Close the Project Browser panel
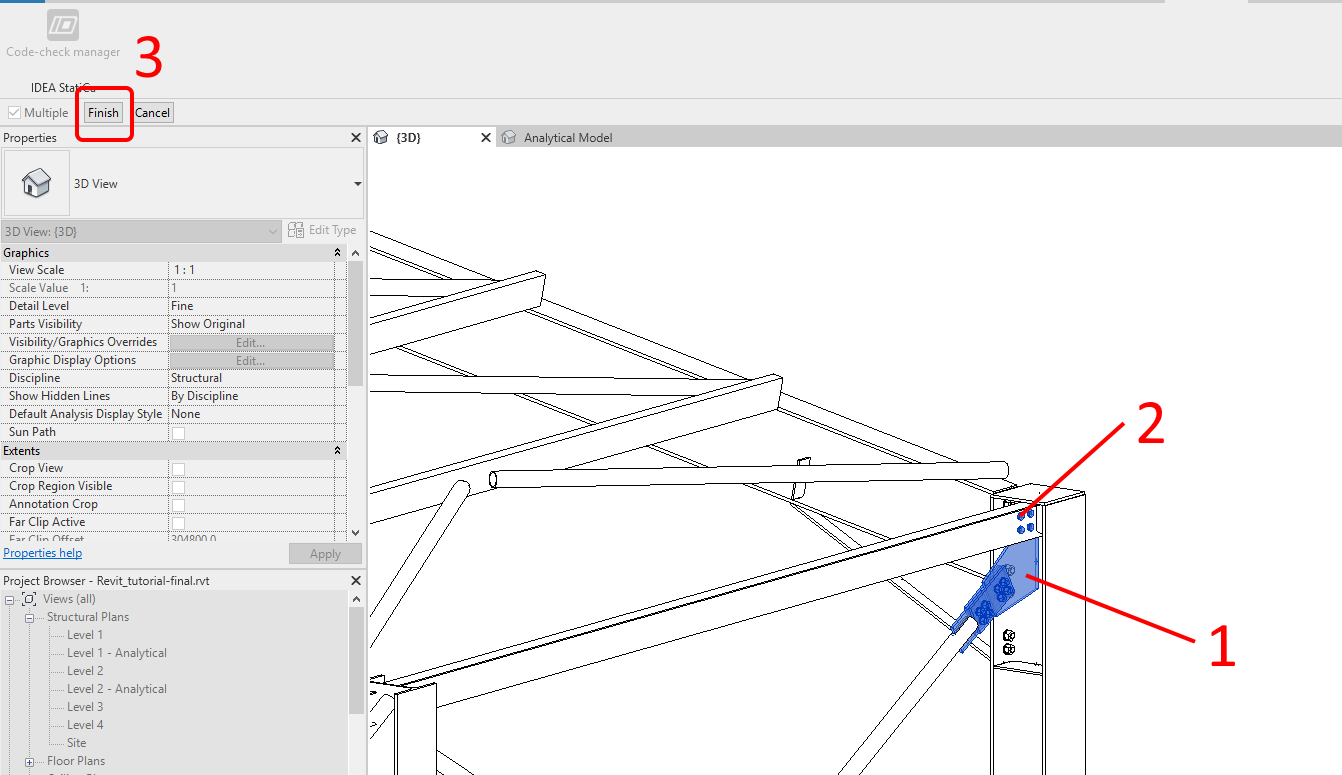 [356, 581]
